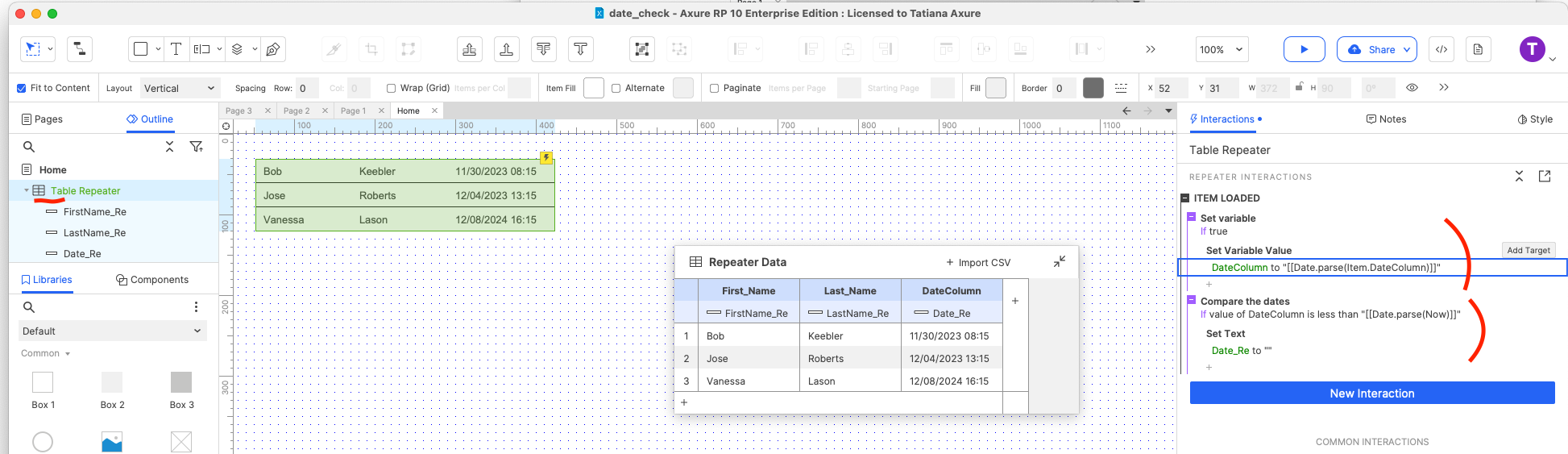Collapse the Repeater Data panel

[x=1059, y=261]
